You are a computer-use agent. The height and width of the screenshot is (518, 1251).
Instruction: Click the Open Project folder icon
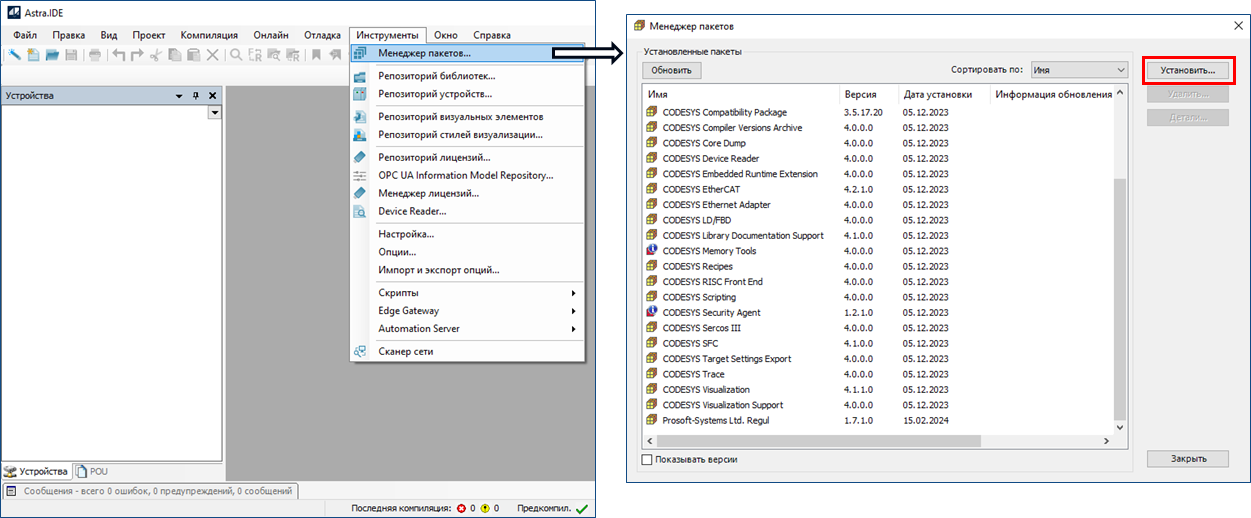(x=52, y=55)
